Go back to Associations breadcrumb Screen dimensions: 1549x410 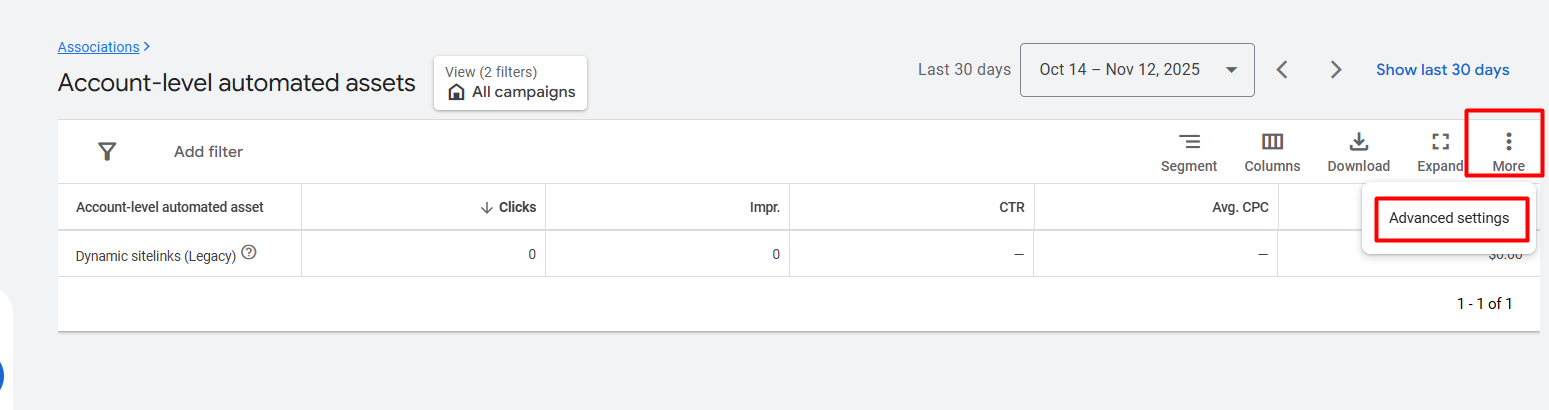(x=98, y=47)
